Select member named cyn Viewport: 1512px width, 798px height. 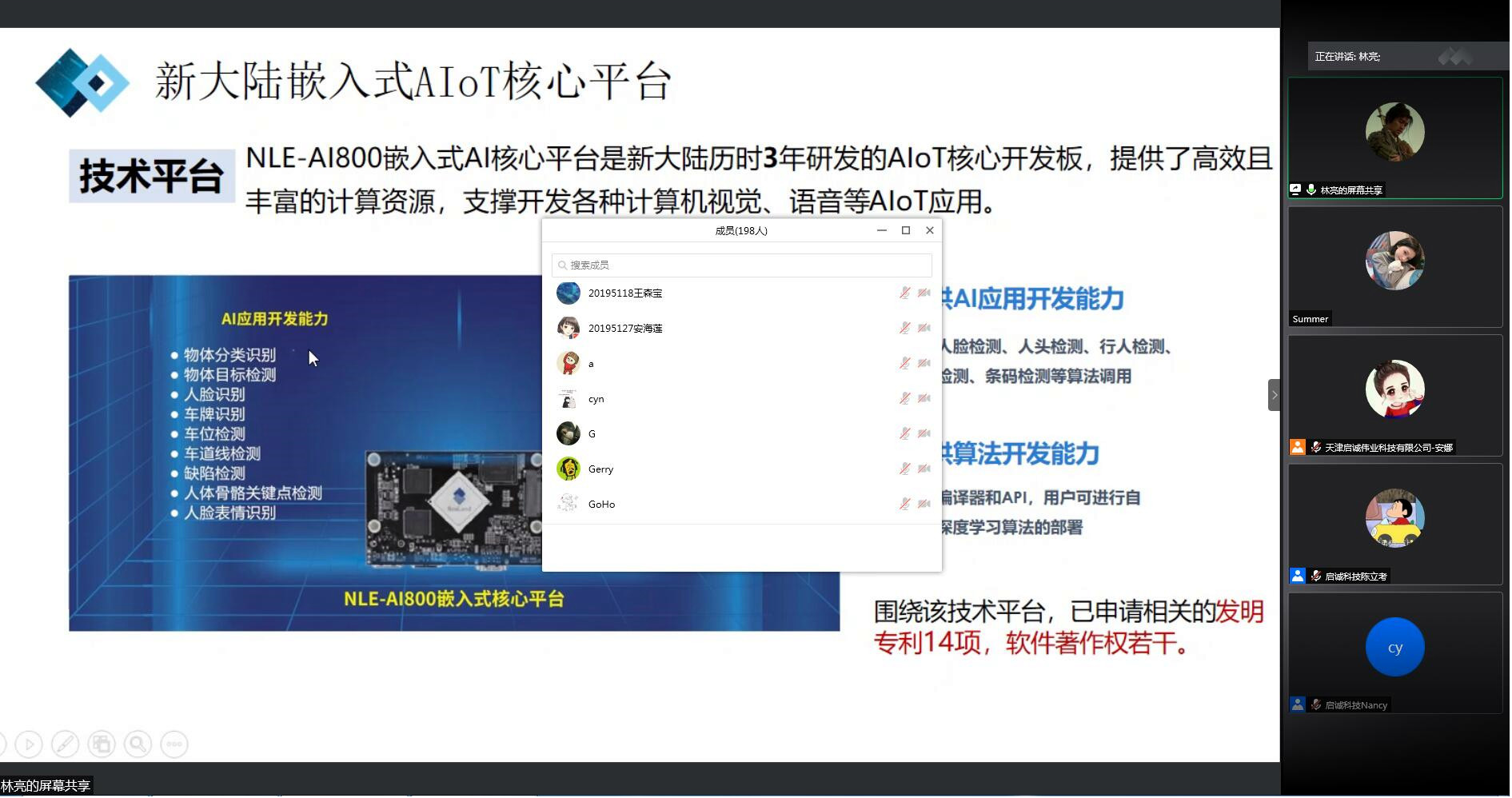pyautogui.click(x=741, y=399)
